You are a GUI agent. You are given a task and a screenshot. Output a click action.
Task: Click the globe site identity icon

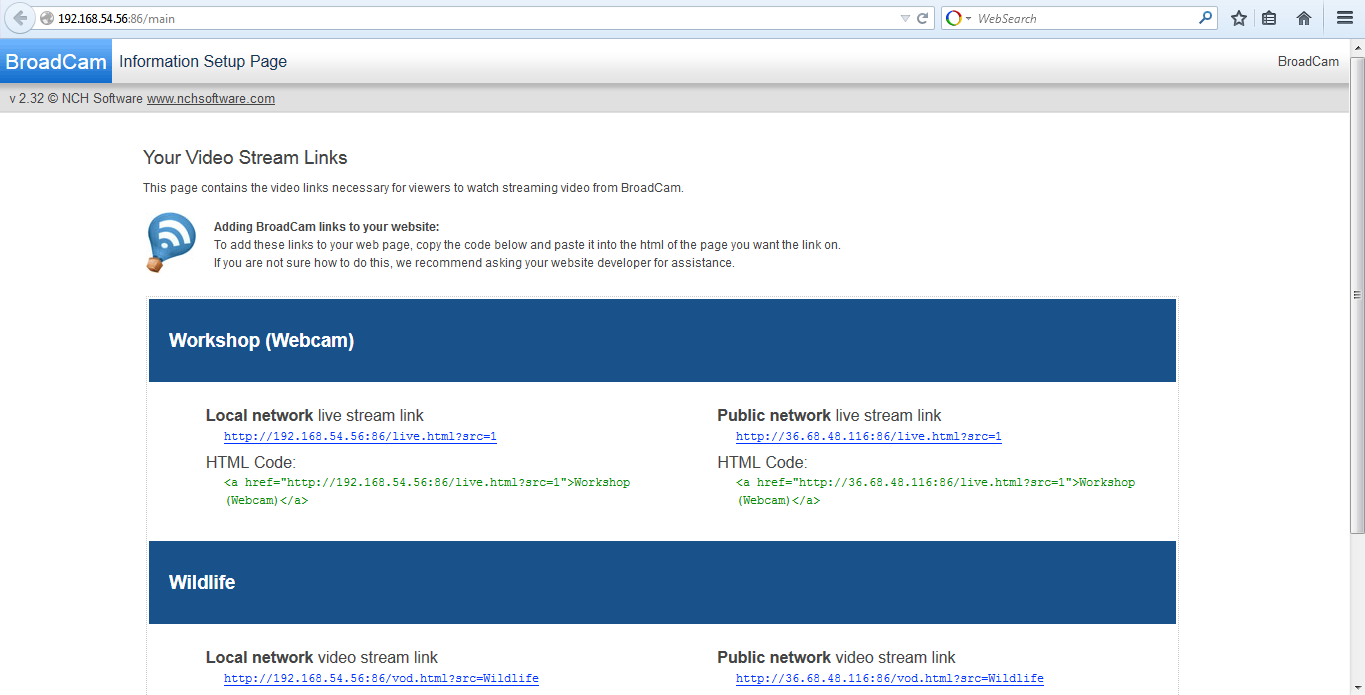(46, 18)
